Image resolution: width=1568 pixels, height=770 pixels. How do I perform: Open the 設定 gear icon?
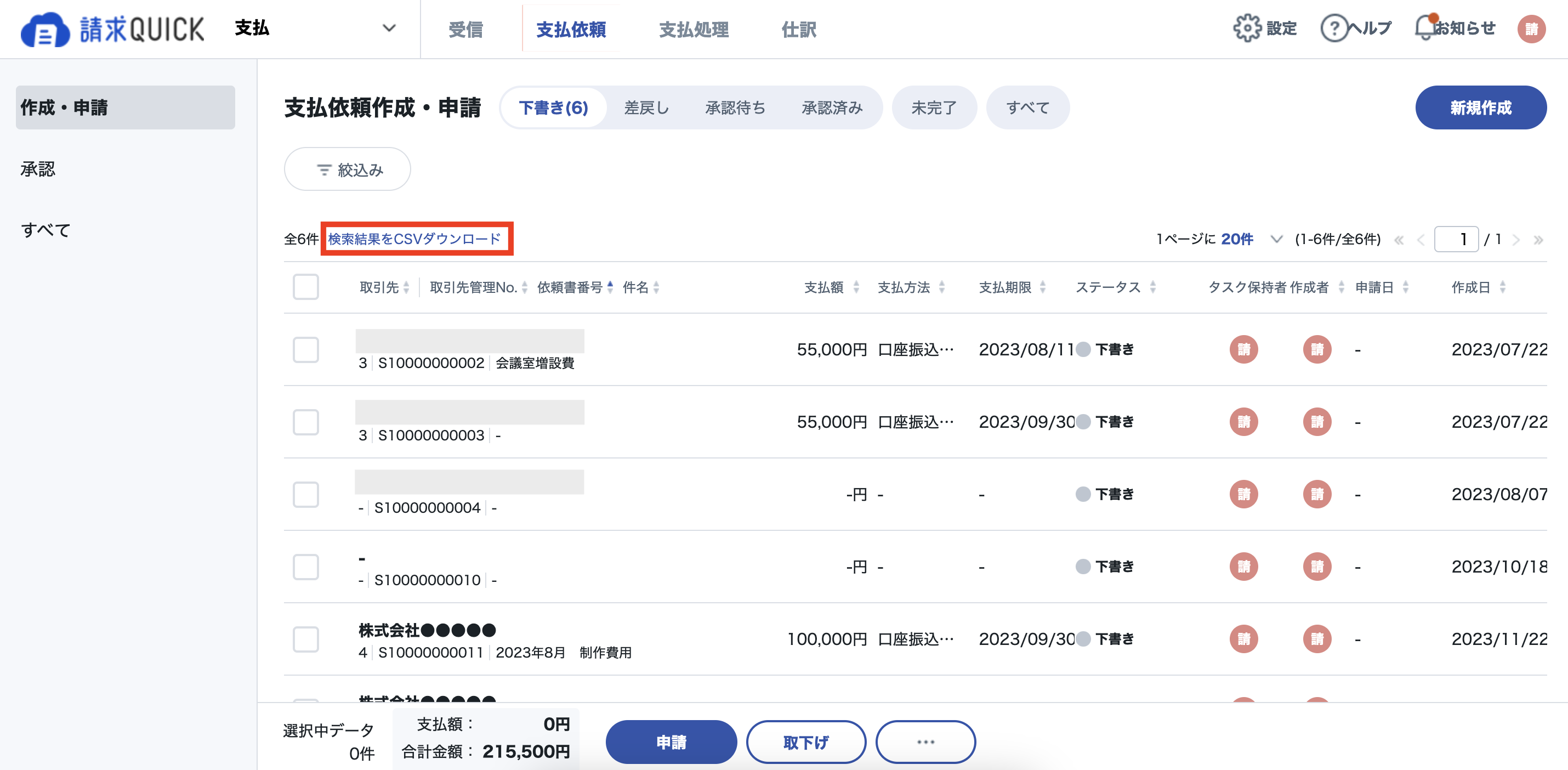[x=1247, y=28]
